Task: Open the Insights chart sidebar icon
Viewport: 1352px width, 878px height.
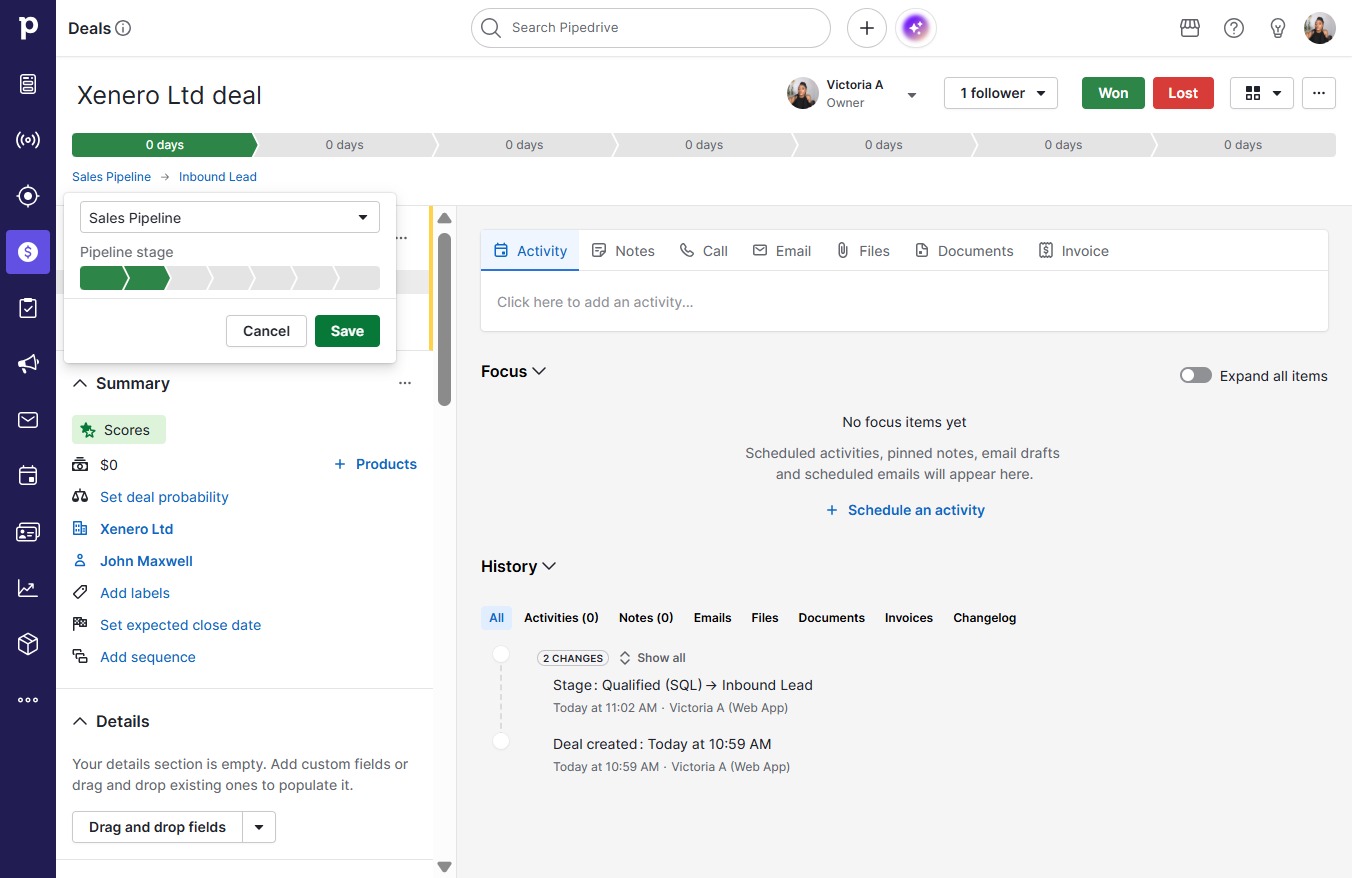Action: click(x=28, y=588)
